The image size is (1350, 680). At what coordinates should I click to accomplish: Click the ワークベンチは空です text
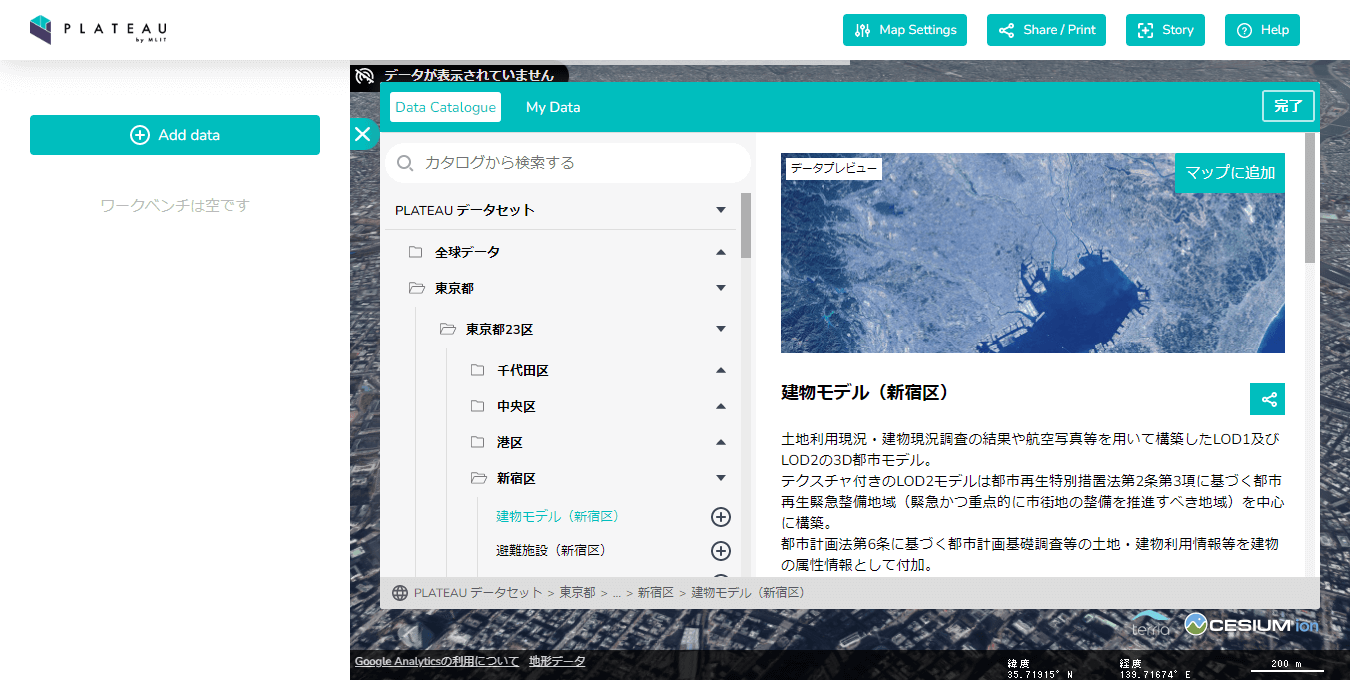tap(175, 206)
